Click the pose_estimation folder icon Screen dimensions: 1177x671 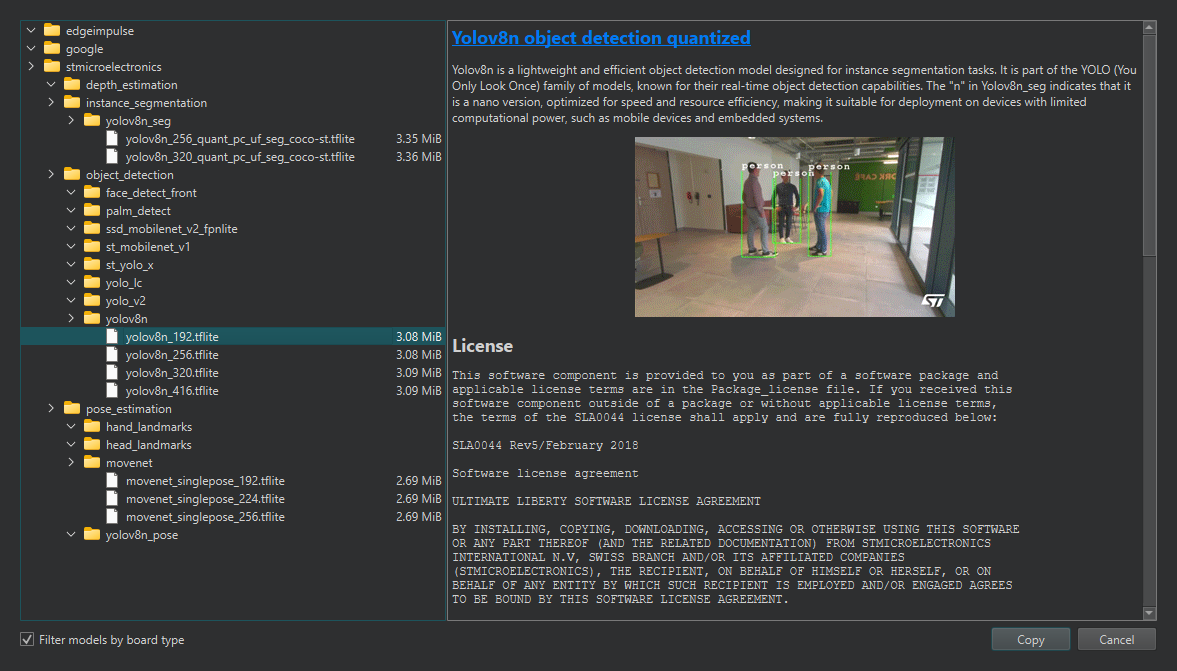point(72,409)
